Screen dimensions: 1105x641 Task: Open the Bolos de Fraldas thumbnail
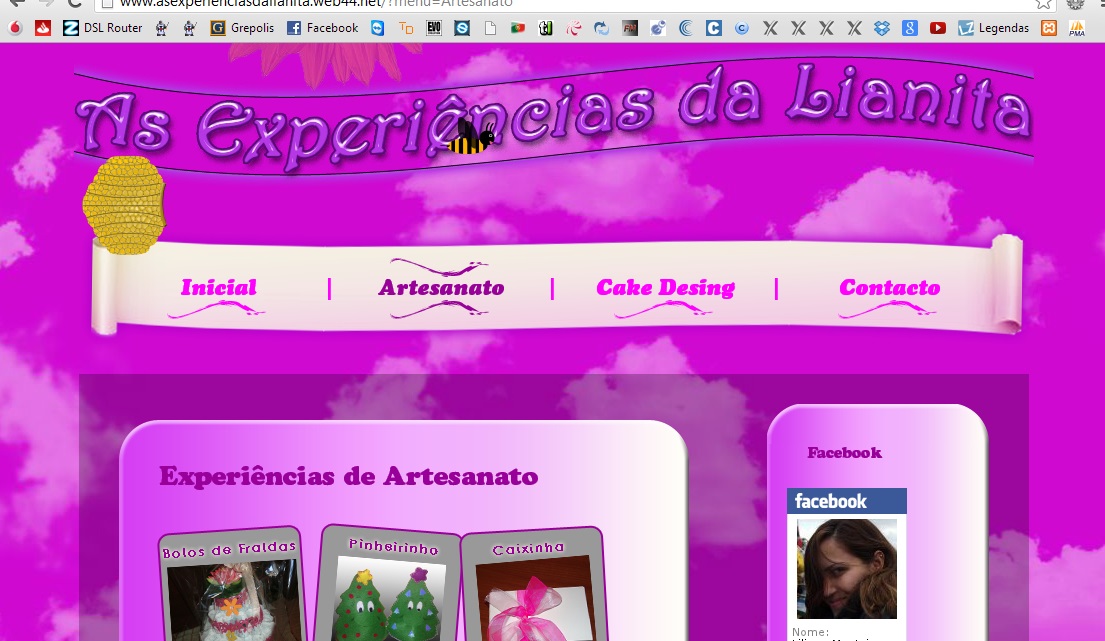coord(233,585)
